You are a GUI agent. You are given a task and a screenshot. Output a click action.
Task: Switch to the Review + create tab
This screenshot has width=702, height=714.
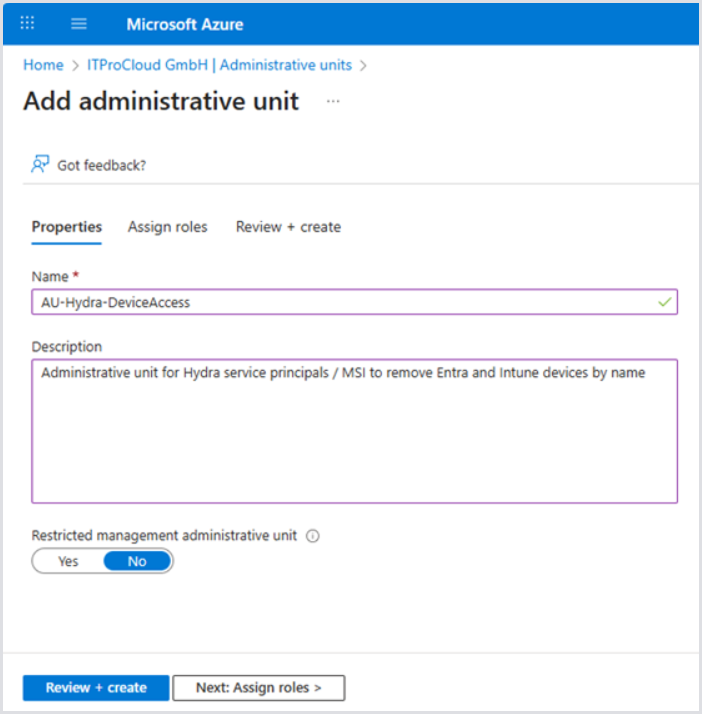(x=288, y=227)
